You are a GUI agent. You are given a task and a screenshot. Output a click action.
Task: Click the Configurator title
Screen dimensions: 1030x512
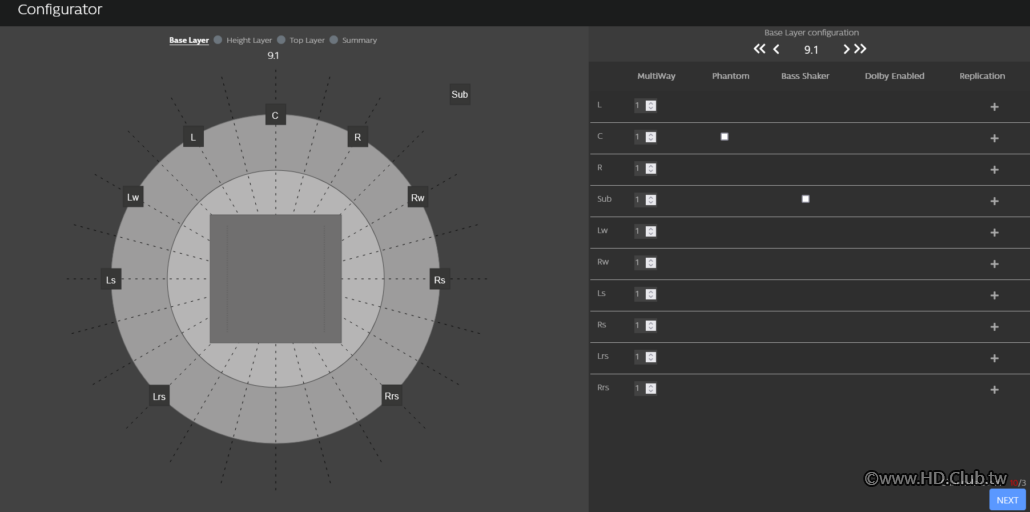click(60, 10)
